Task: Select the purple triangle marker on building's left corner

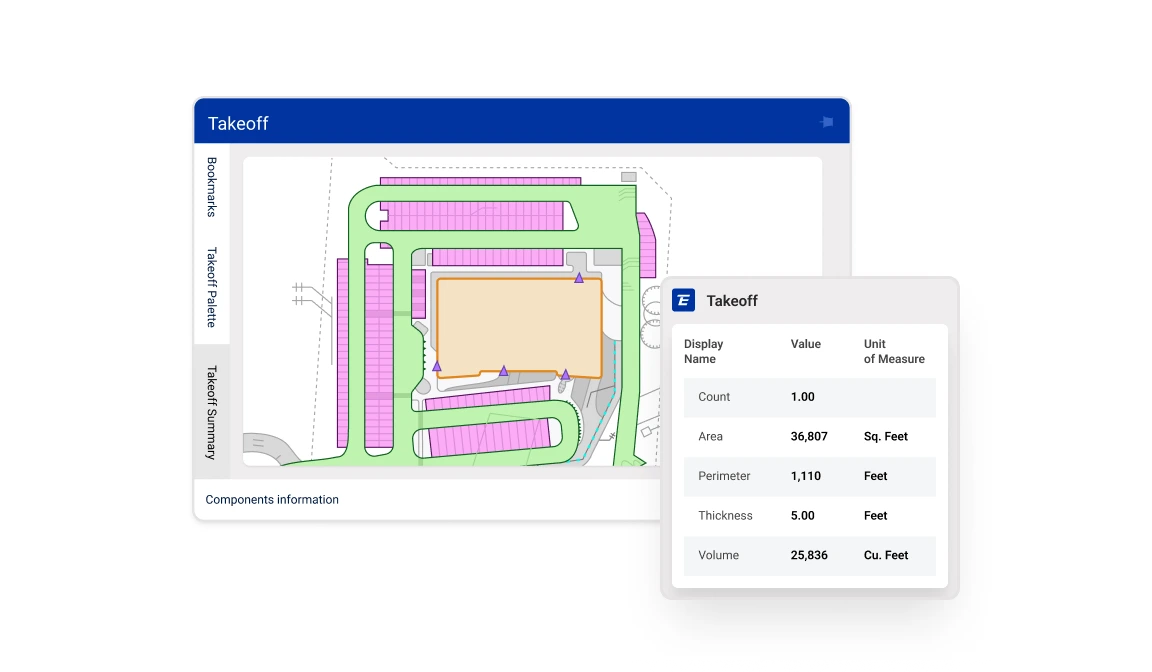Action: tap(437, 366)
